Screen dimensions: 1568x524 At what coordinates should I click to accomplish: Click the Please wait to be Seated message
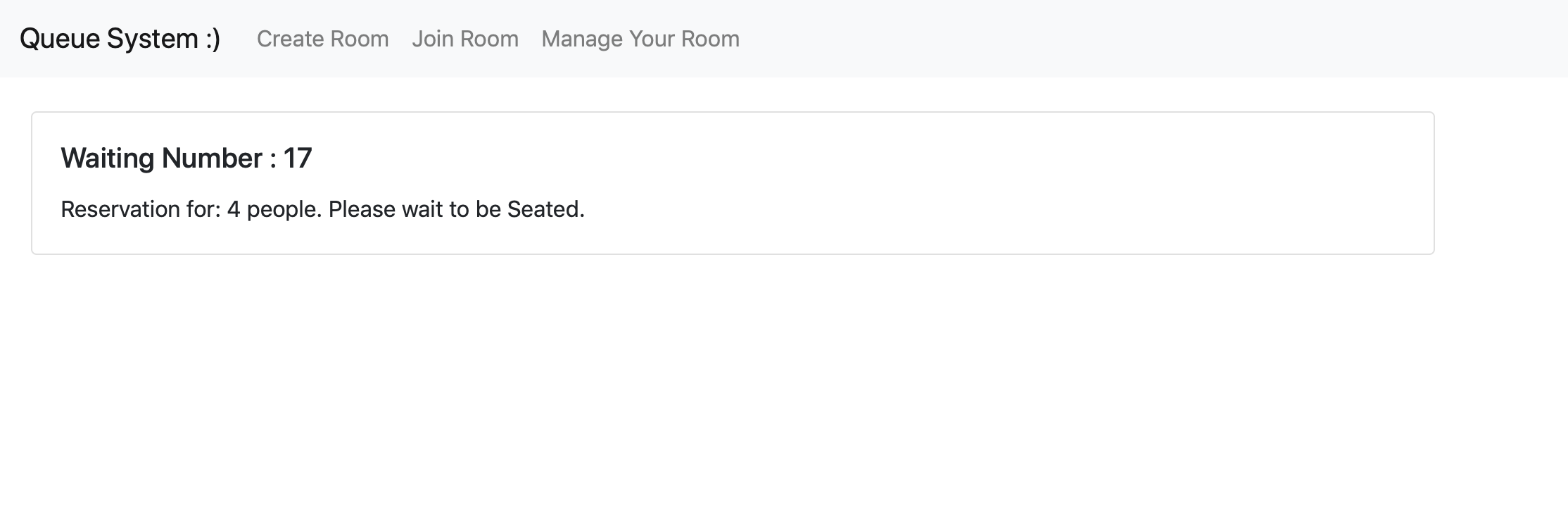point(457,208)
